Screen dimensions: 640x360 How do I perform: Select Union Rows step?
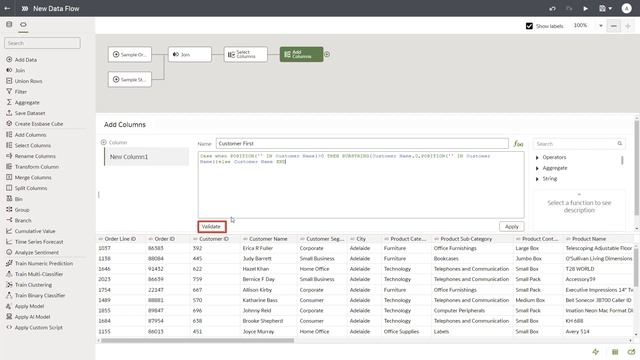point(24,81)
